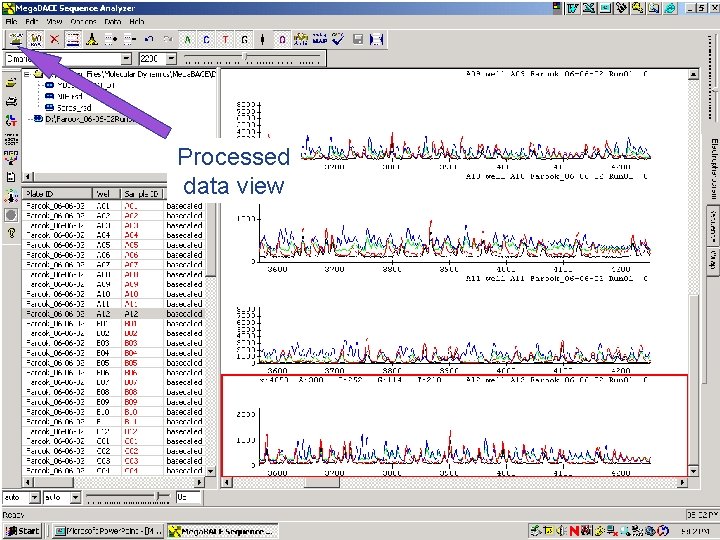Click the printer icon in left sidebar
This screenshot has height=540, width=720.
click(x=11, y=101)
